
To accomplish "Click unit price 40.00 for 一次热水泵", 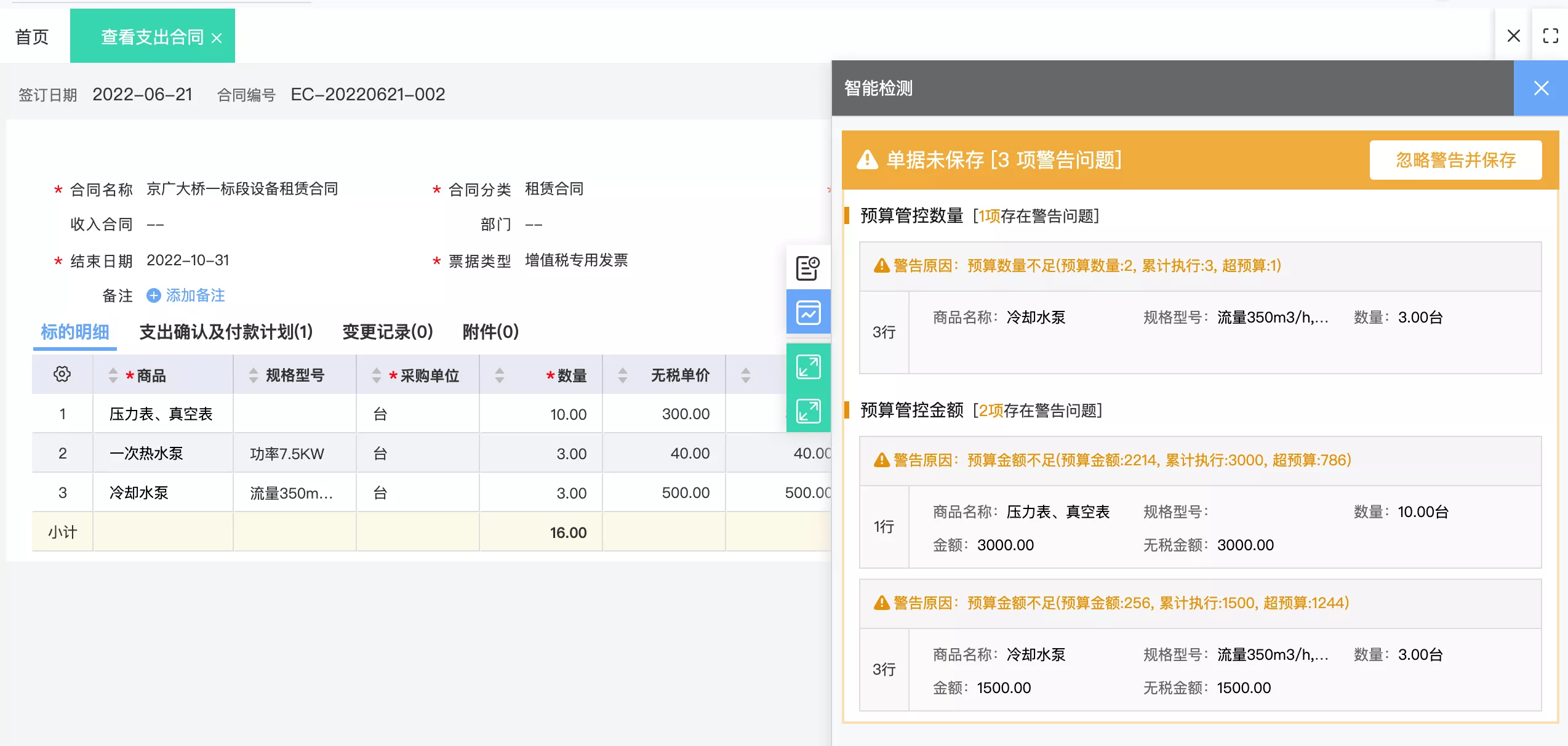I will [664, 453].
